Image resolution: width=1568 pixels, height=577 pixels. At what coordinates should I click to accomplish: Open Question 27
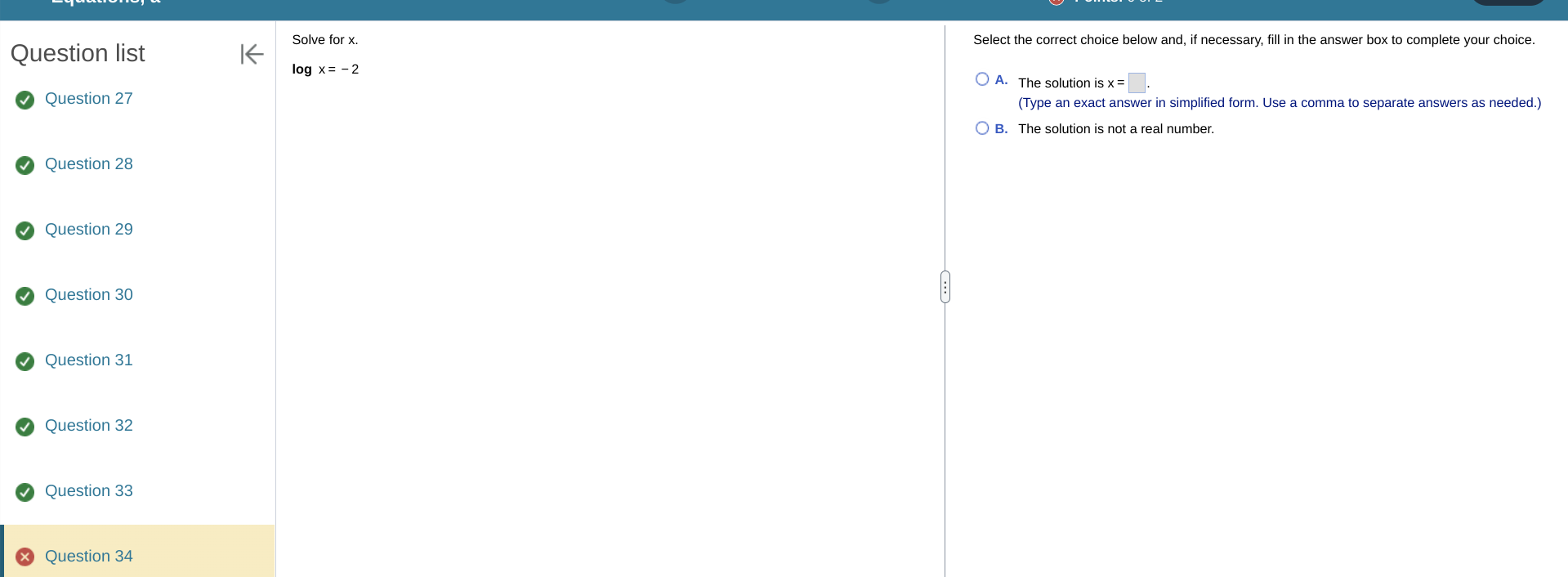[x=88, y=98]
